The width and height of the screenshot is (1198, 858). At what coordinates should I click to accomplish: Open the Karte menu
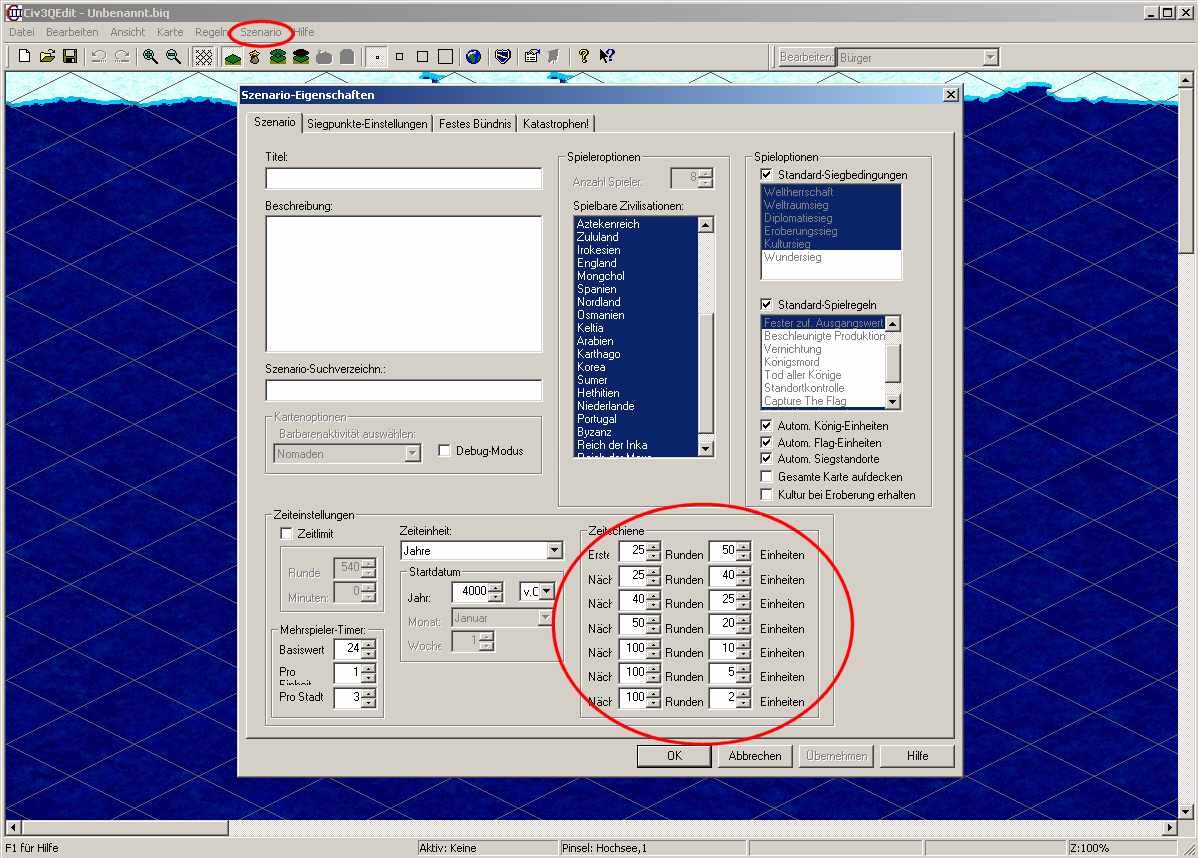pos(170,32)
